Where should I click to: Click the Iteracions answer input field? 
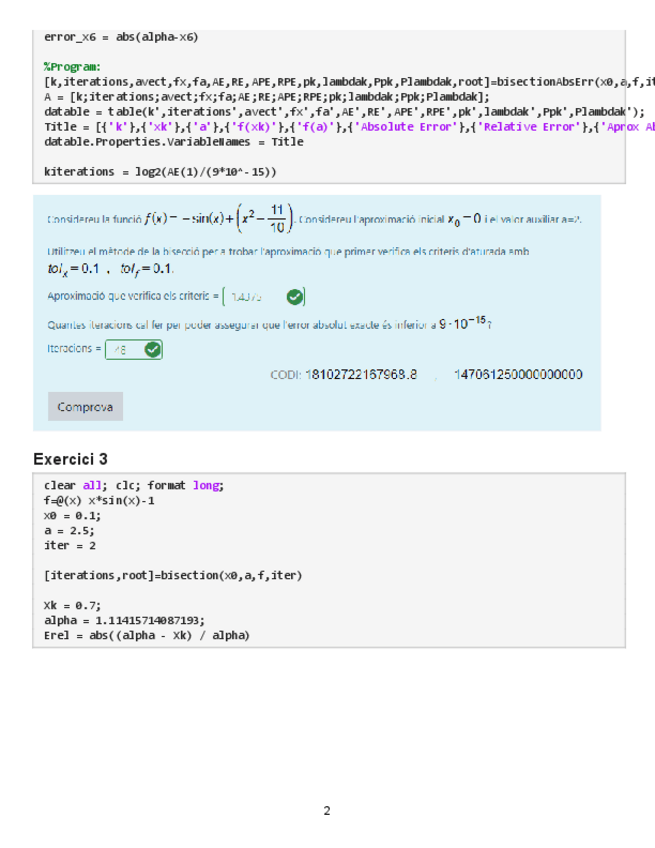(122, 349)
